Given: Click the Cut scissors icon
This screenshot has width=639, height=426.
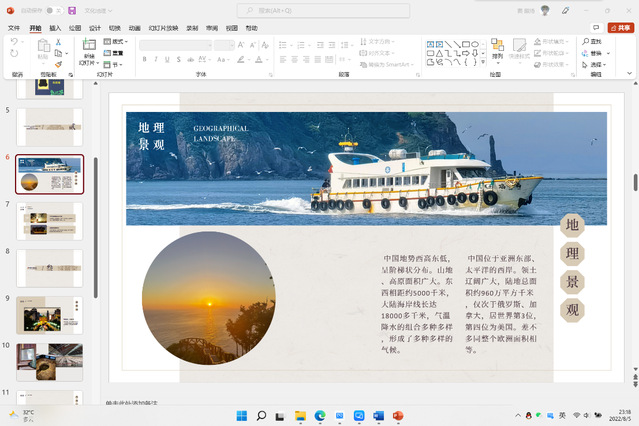Looking at the screenshot, I should pos(58,42).
